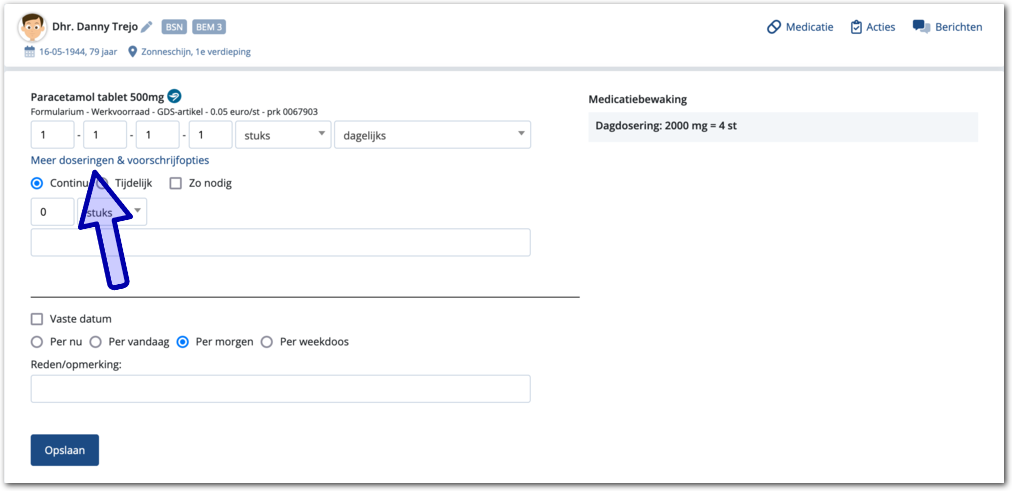Viewport: 1012px width, 491px height.
Task: Tick the Vaste datum checkbox
Action: tap(37, 319)
